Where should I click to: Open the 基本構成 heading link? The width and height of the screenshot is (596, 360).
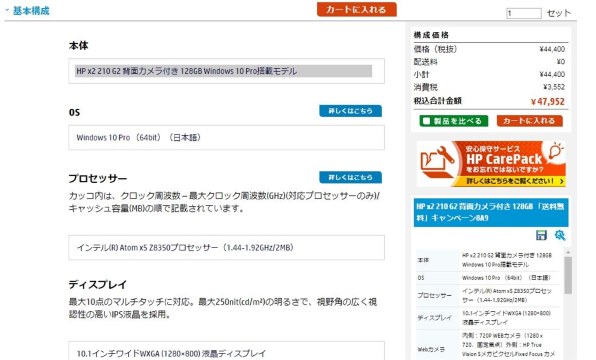click(x=31, y=11)
